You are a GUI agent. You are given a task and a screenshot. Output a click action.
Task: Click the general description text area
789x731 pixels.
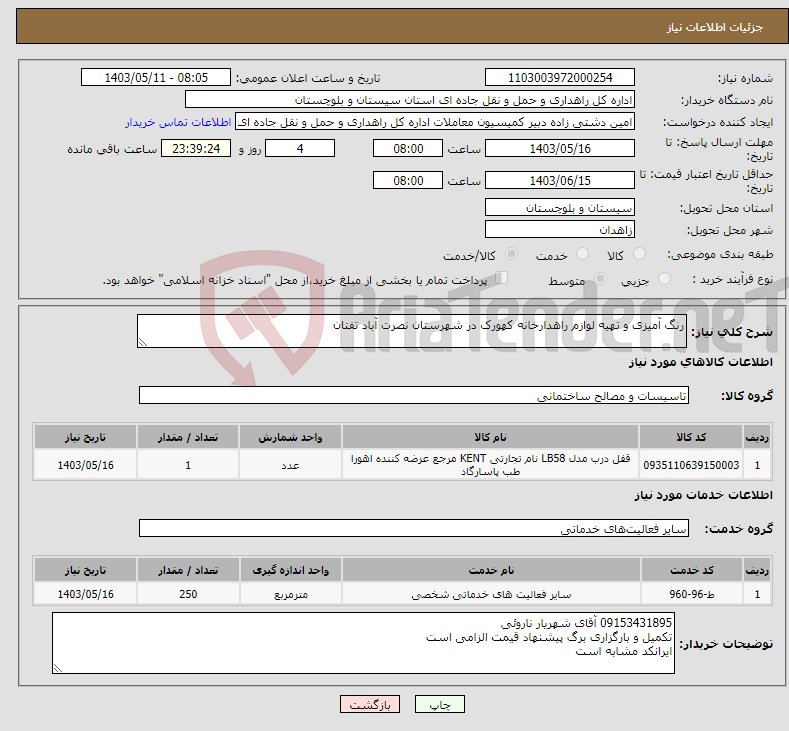click(x=412, y=331)
